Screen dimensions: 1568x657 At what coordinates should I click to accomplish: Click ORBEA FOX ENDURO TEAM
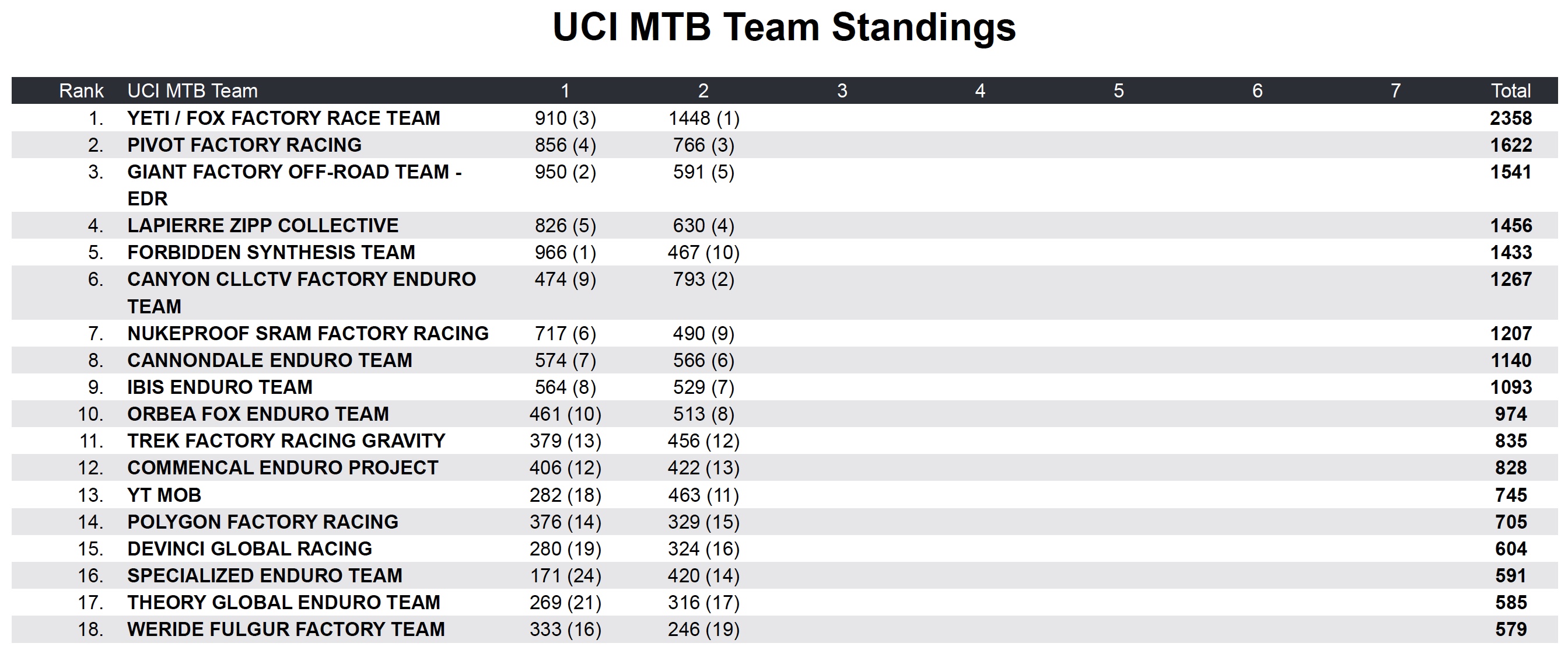point(258,414)
